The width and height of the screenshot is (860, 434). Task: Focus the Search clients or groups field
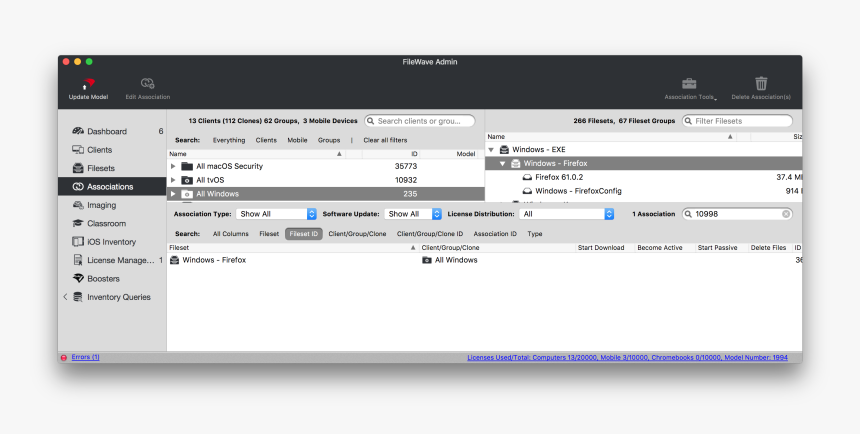point(420,121)
